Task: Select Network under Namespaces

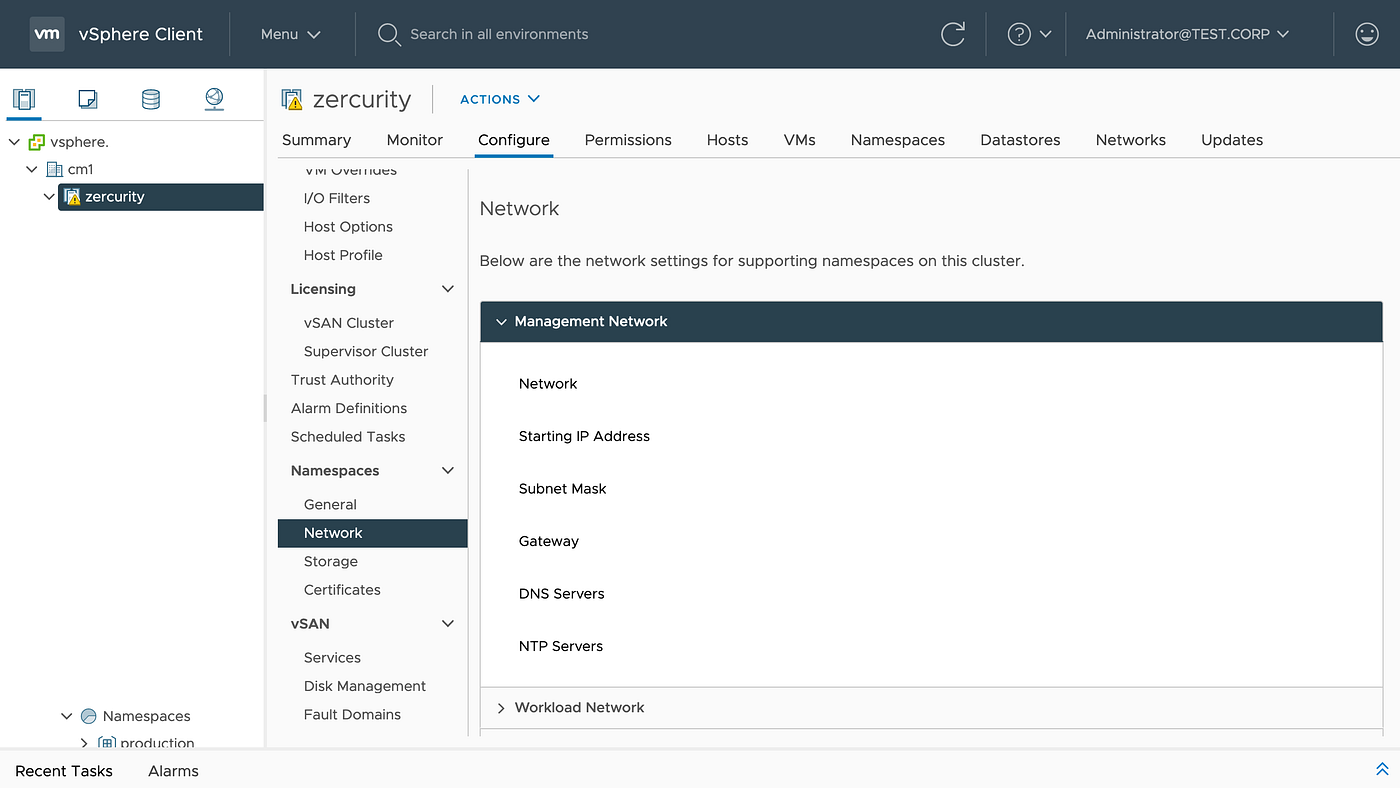Action: [x=373, y=533]
